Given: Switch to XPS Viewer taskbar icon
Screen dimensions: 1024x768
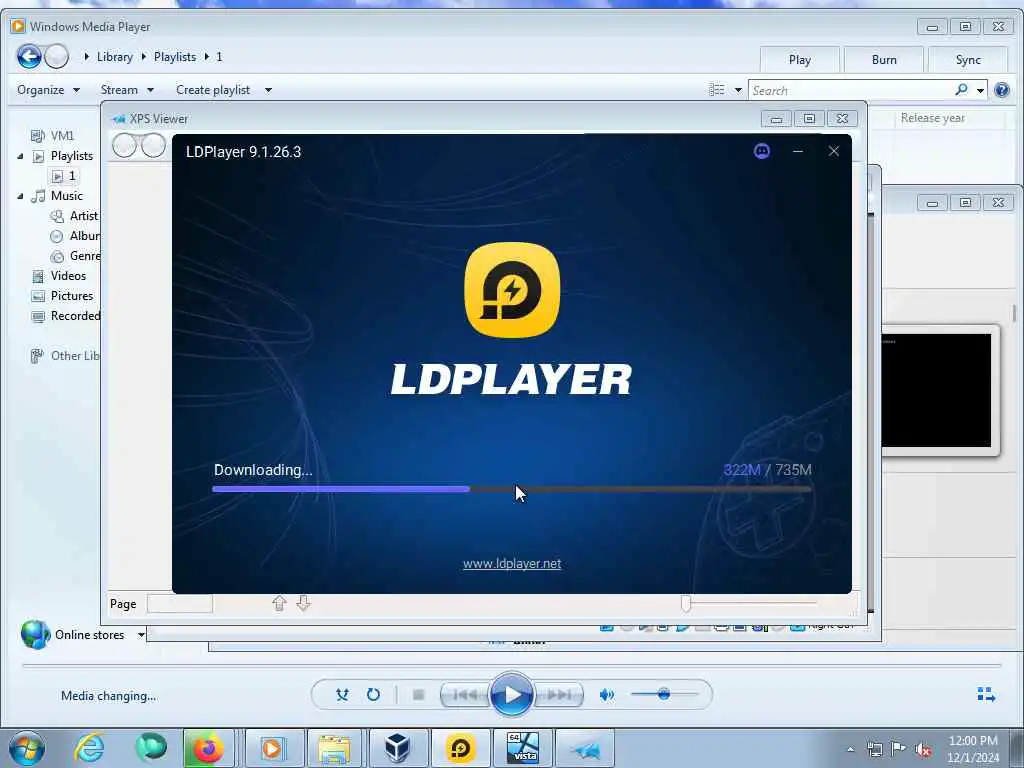Looking at the screenshot, I should (586, 748).
